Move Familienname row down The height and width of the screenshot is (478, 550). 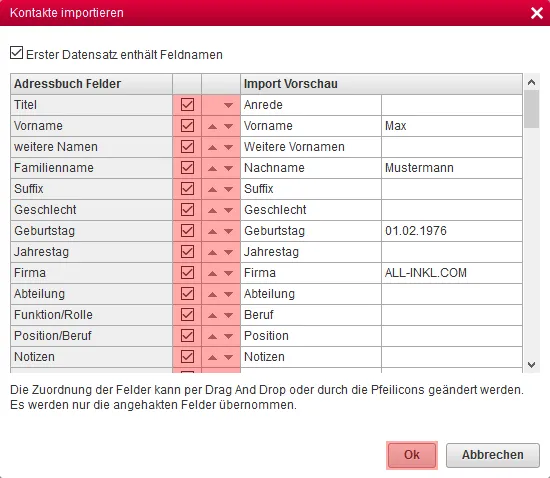[x=228, y=168]
